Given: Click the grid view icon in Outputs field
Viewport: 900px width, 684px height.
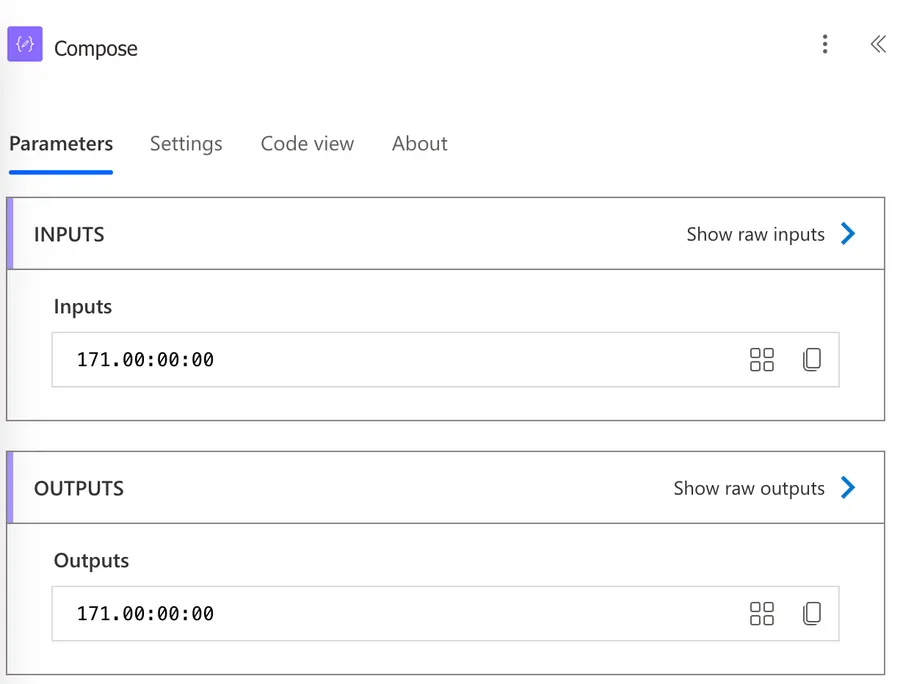Looking at the screenshot, I should tap(762, 614).
